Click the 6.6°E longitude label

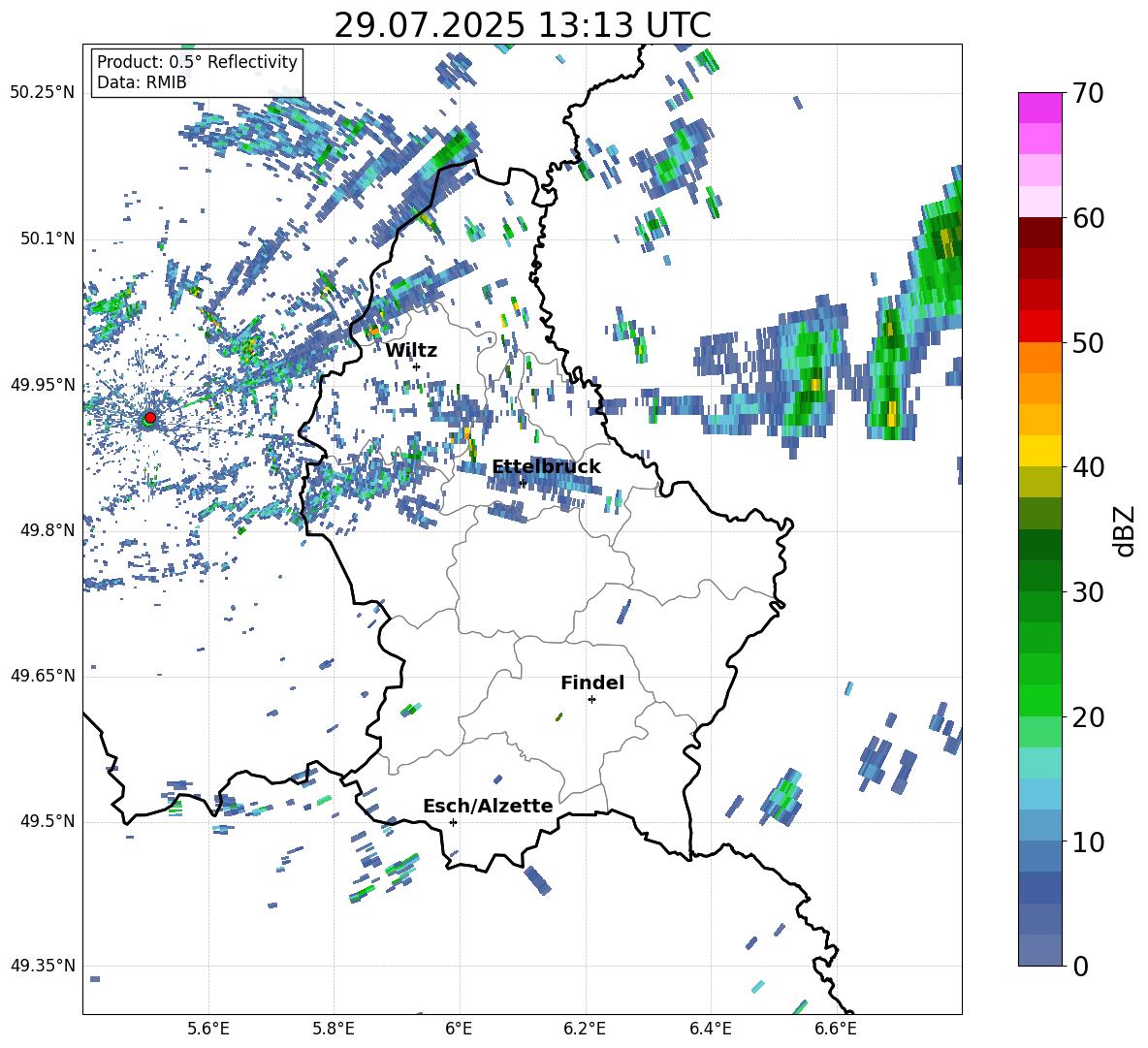(x=836, y=1029)
